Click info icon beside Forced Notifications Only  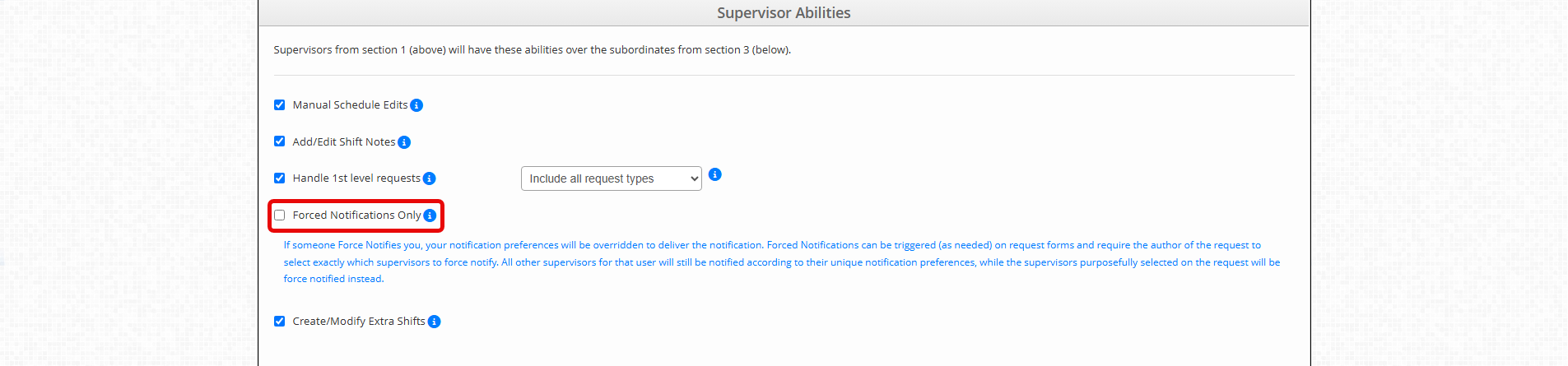[x=430, y=215]
